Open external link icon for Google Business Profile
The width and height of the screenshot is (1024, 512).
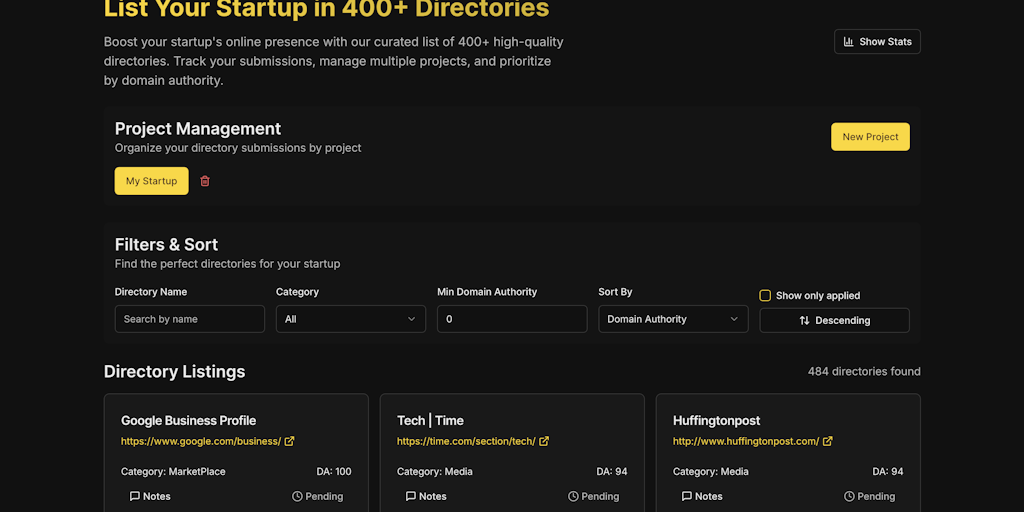click(x=289, y=441)
